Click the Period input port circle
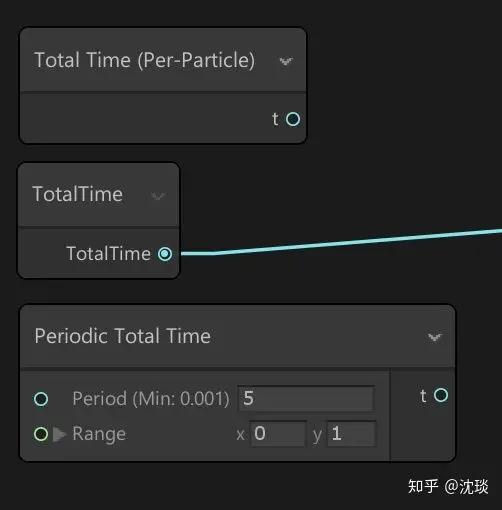502x510 pixels. [41, 399]
